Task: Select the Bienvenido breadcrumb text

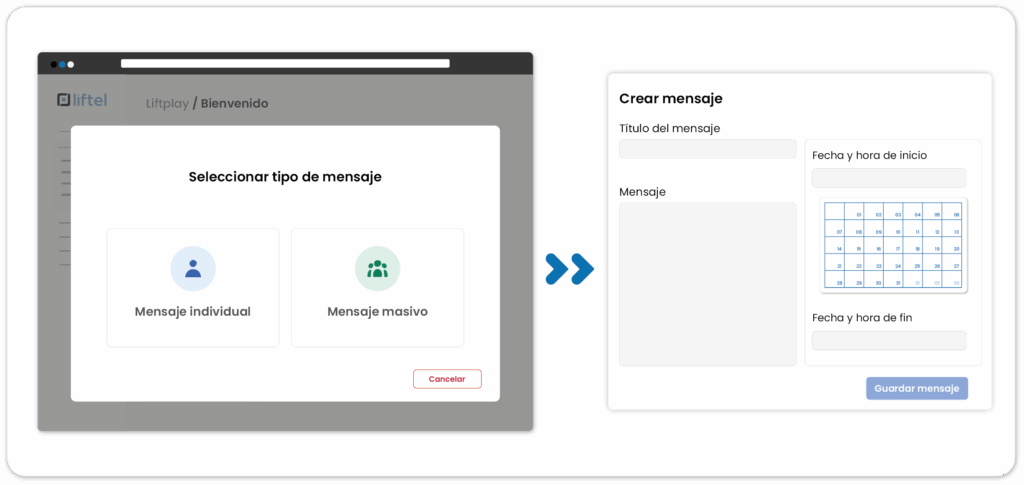Action: pyautogui.click(x=234, y=103)
